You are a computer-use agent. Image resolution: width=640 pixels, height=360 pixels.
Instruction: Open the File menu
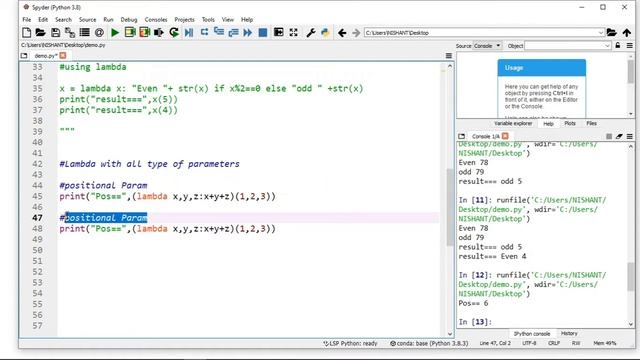[27, 20]
